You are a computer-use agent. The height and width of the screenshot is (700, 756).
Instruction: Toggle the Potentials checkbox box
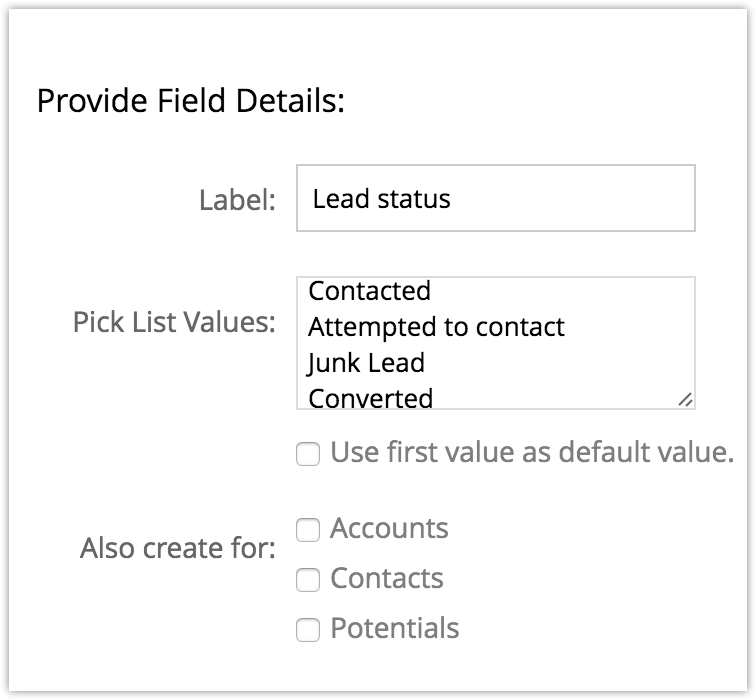click(x=309, y=630)
